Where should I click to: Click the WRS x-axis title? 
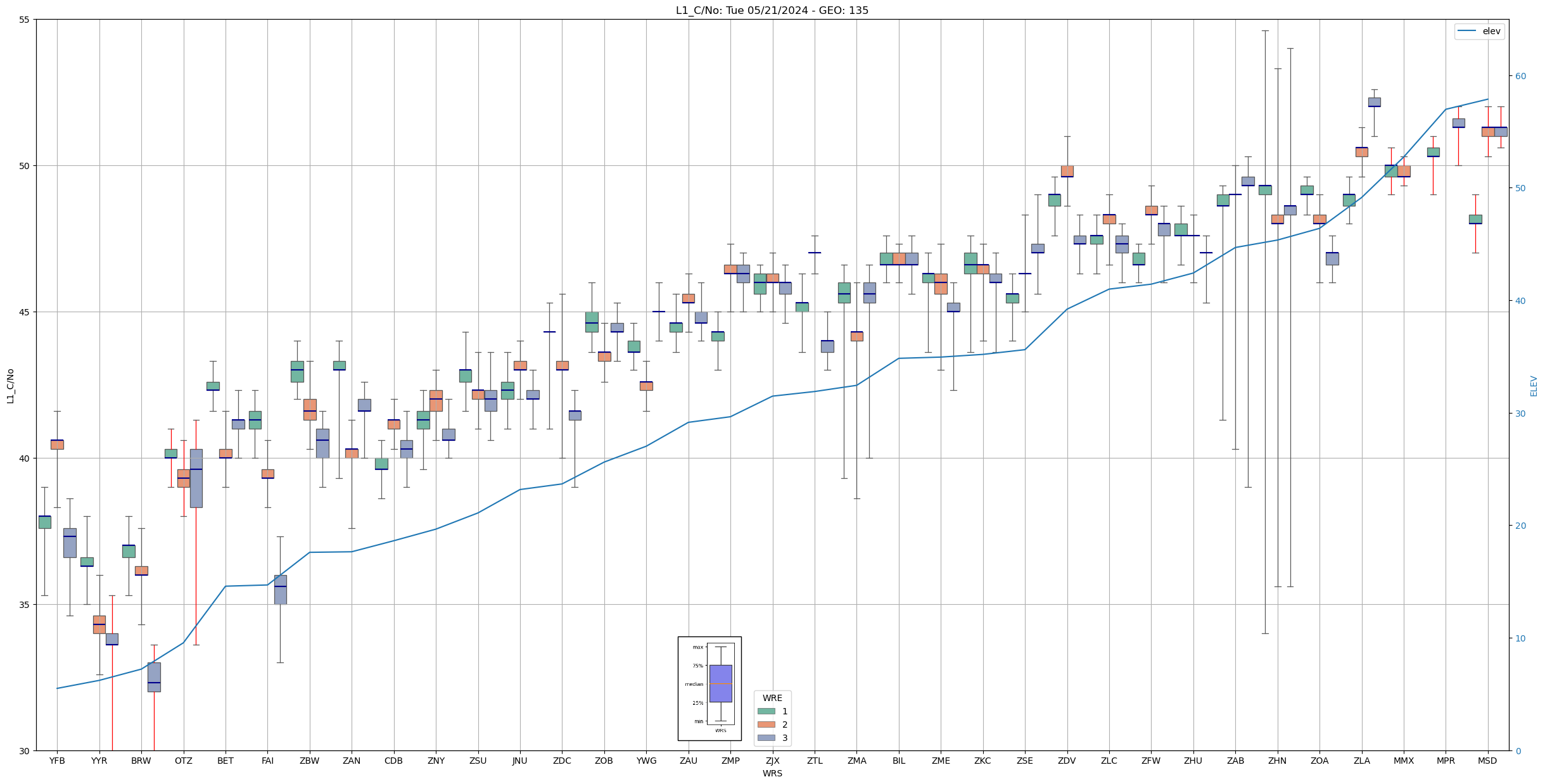point(772,773)
